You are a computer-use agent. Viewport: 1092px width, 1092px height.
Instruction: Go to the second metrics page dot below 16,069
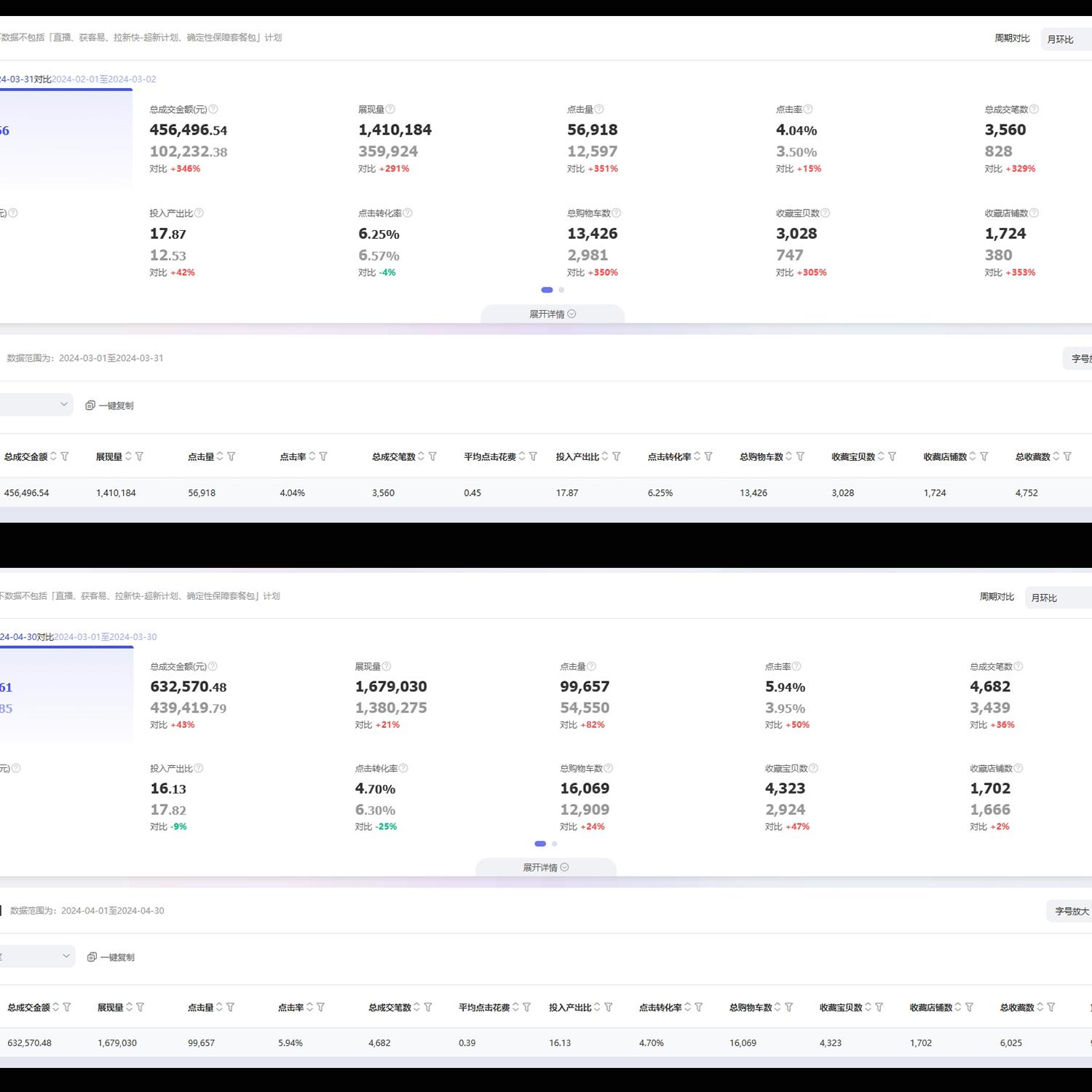coord(555,844)
